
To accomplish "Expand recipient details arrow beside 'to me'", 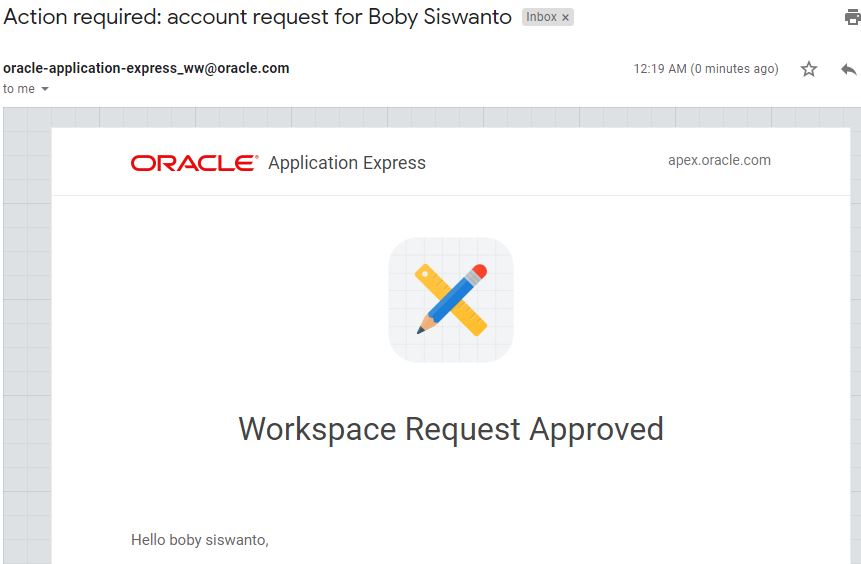I will [x=45, y=89].
